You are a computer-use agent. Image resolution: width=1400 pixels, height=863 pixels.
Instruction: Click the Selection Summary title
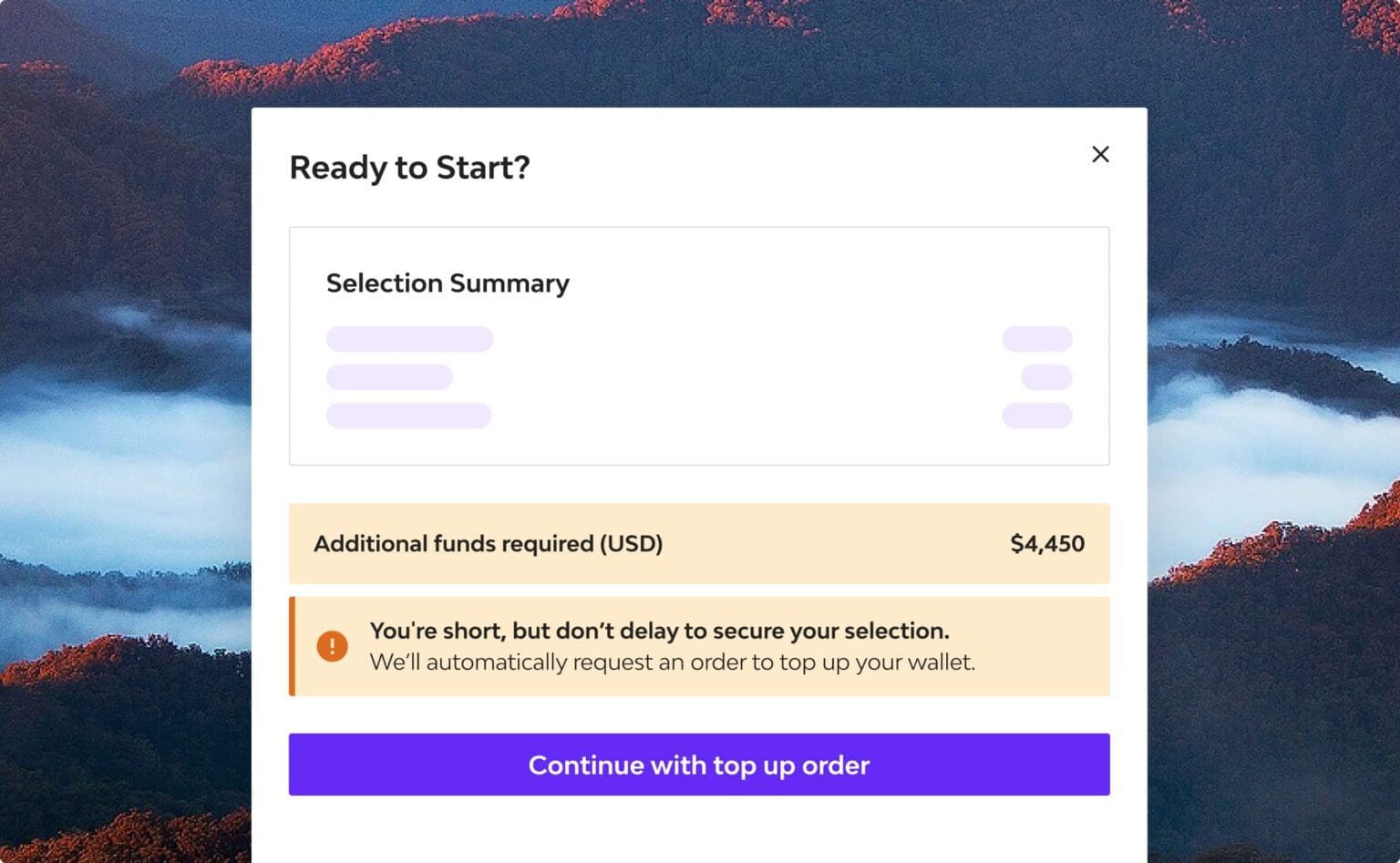(x=448, y=283)
